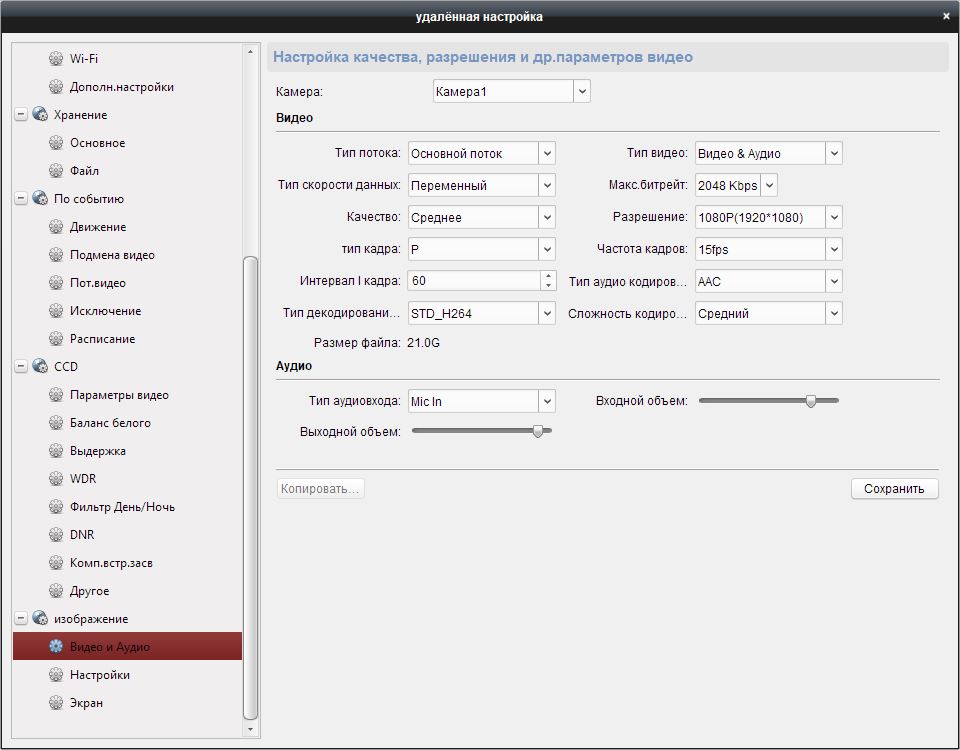Click the gear icon next to Баланс белого
Viewport: 960px width, 750px height.
coord(56,423)
